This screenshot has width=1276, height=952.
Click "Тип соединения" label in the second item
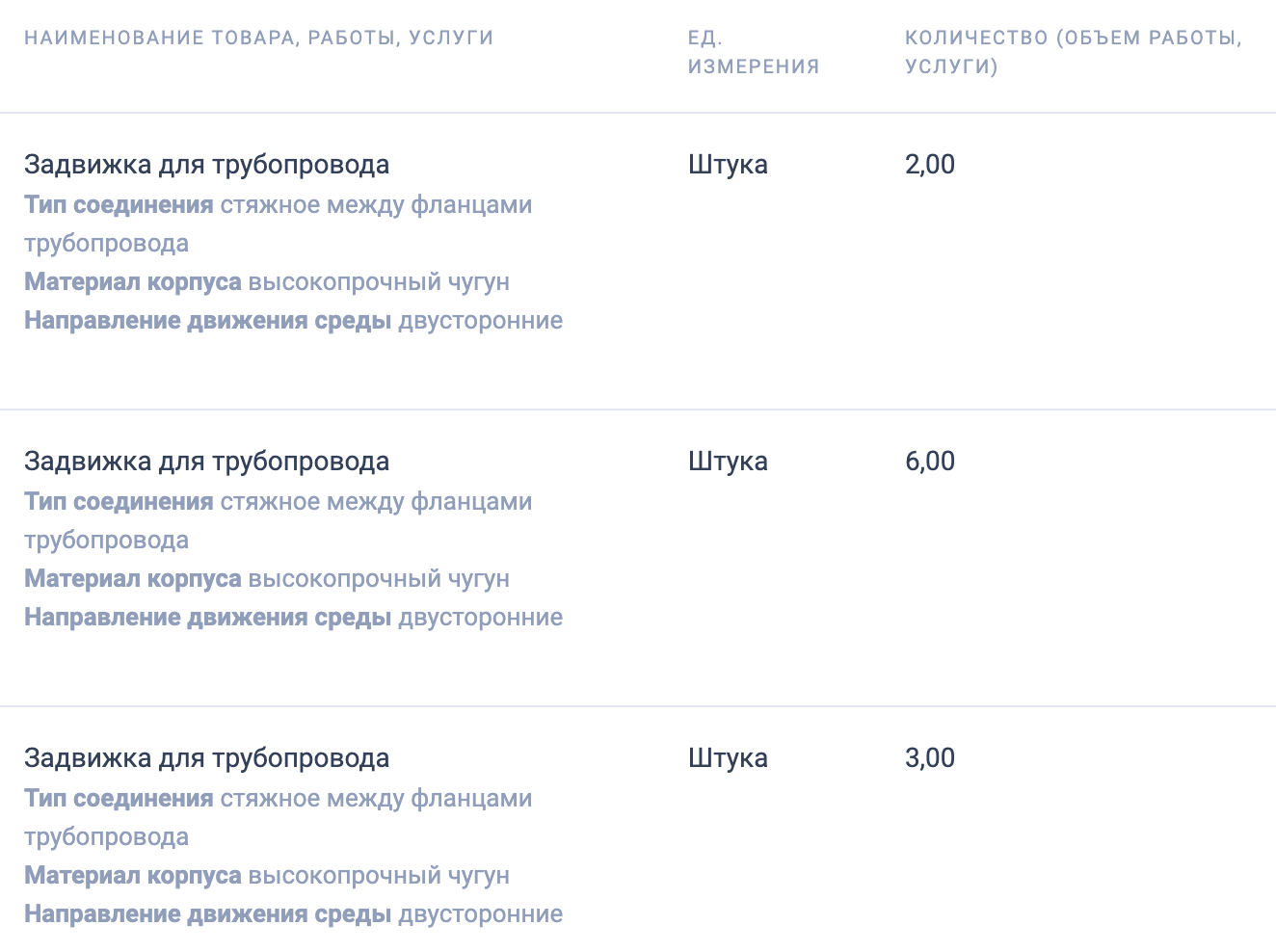(119, 502)
